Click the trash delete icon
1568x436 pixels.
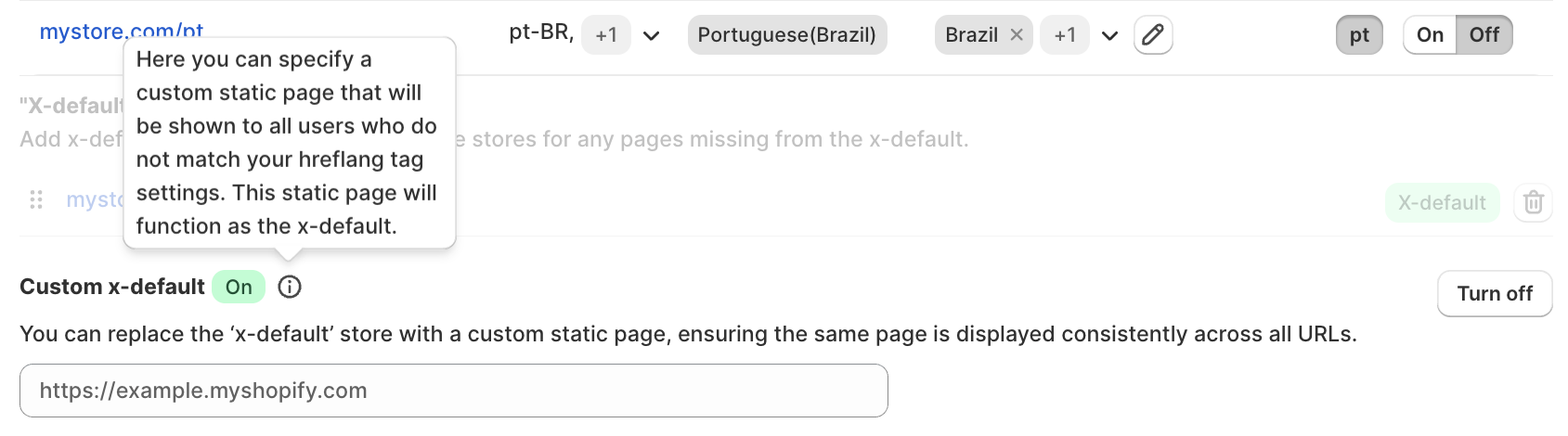1533,202
